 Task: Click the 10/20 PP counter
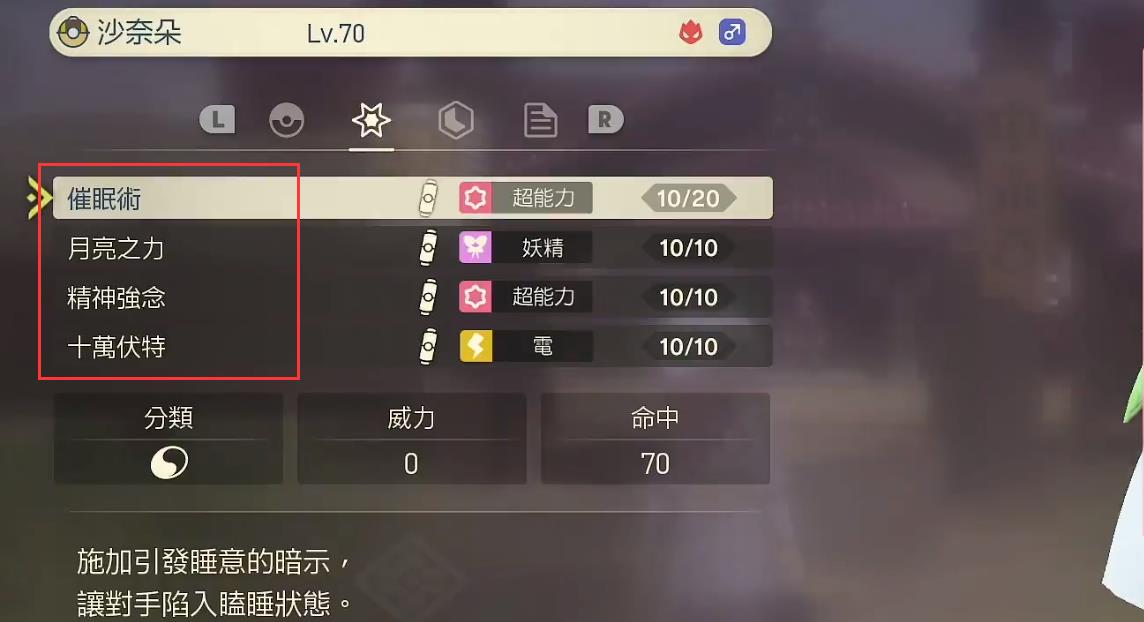pos(688,198)
